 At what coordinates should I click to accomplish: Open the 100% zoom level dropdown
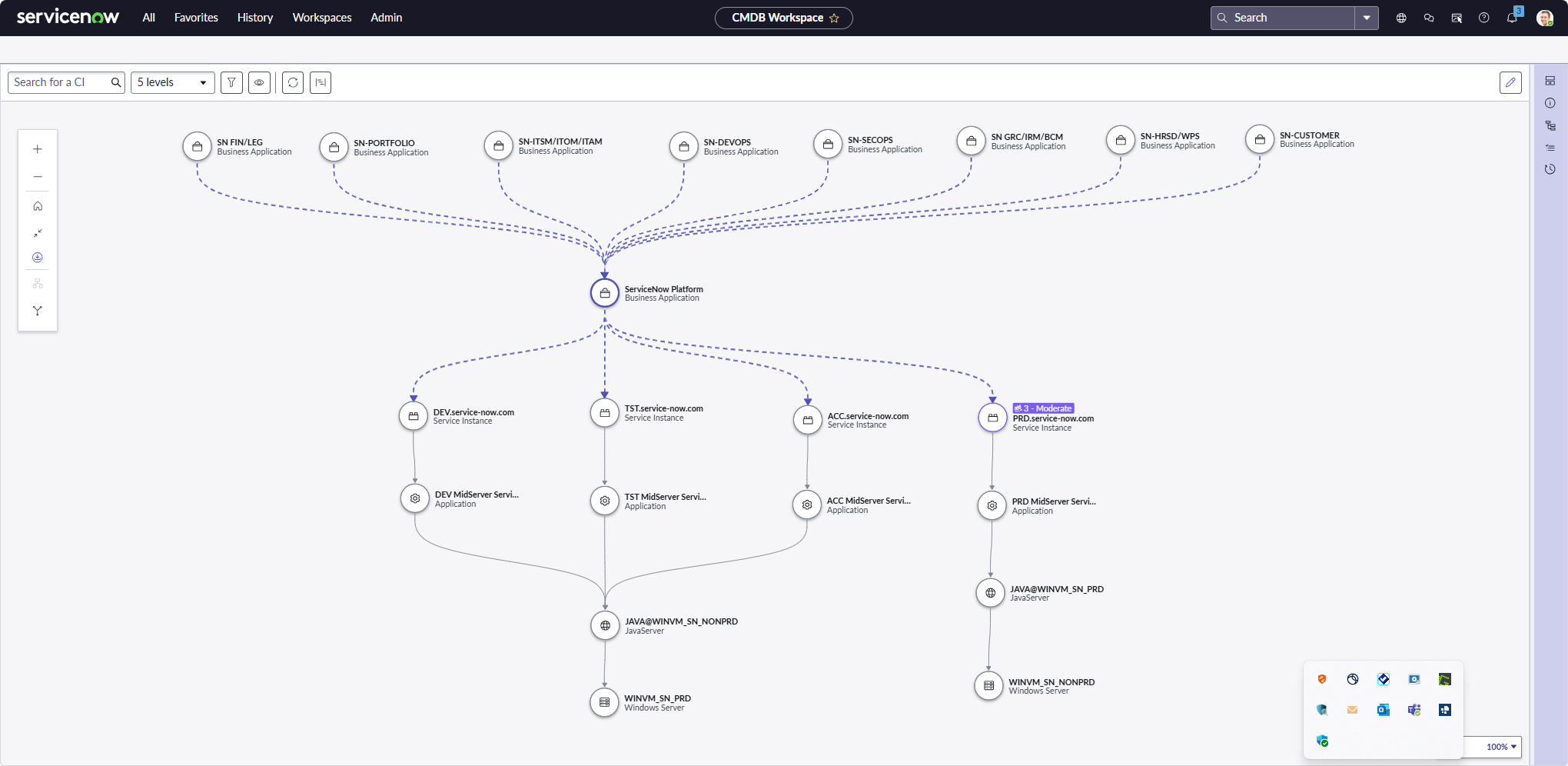(x=1500, y=747)
